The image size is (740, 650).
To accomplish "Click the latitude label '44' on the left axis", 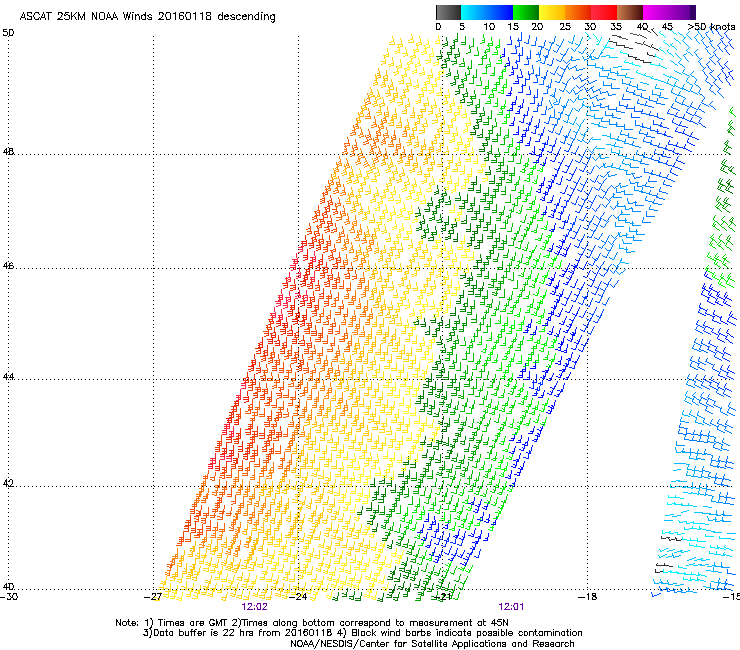I will [8, 377].
